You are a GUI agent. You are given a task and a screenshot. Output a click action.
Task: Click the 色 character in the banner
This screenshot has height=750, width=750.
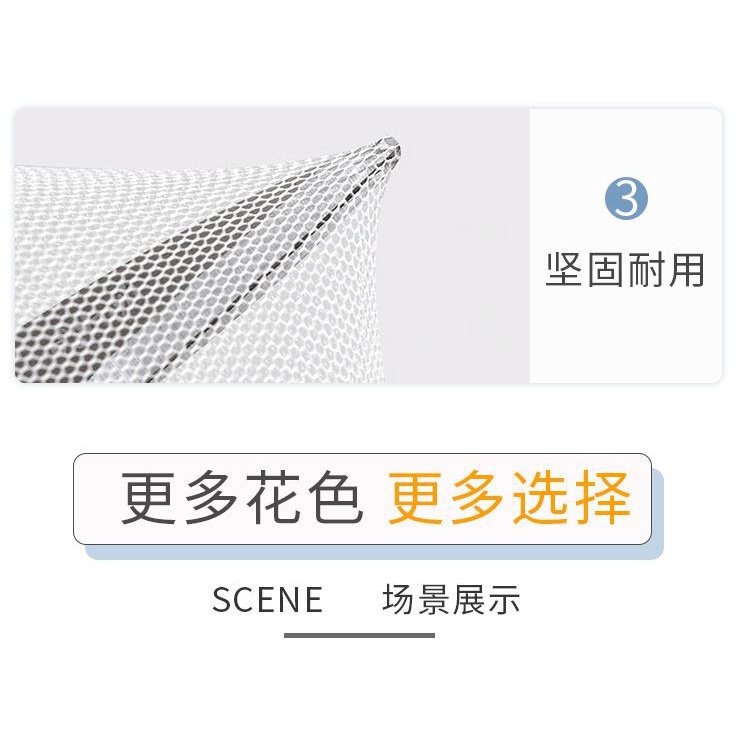pos(335,498)
